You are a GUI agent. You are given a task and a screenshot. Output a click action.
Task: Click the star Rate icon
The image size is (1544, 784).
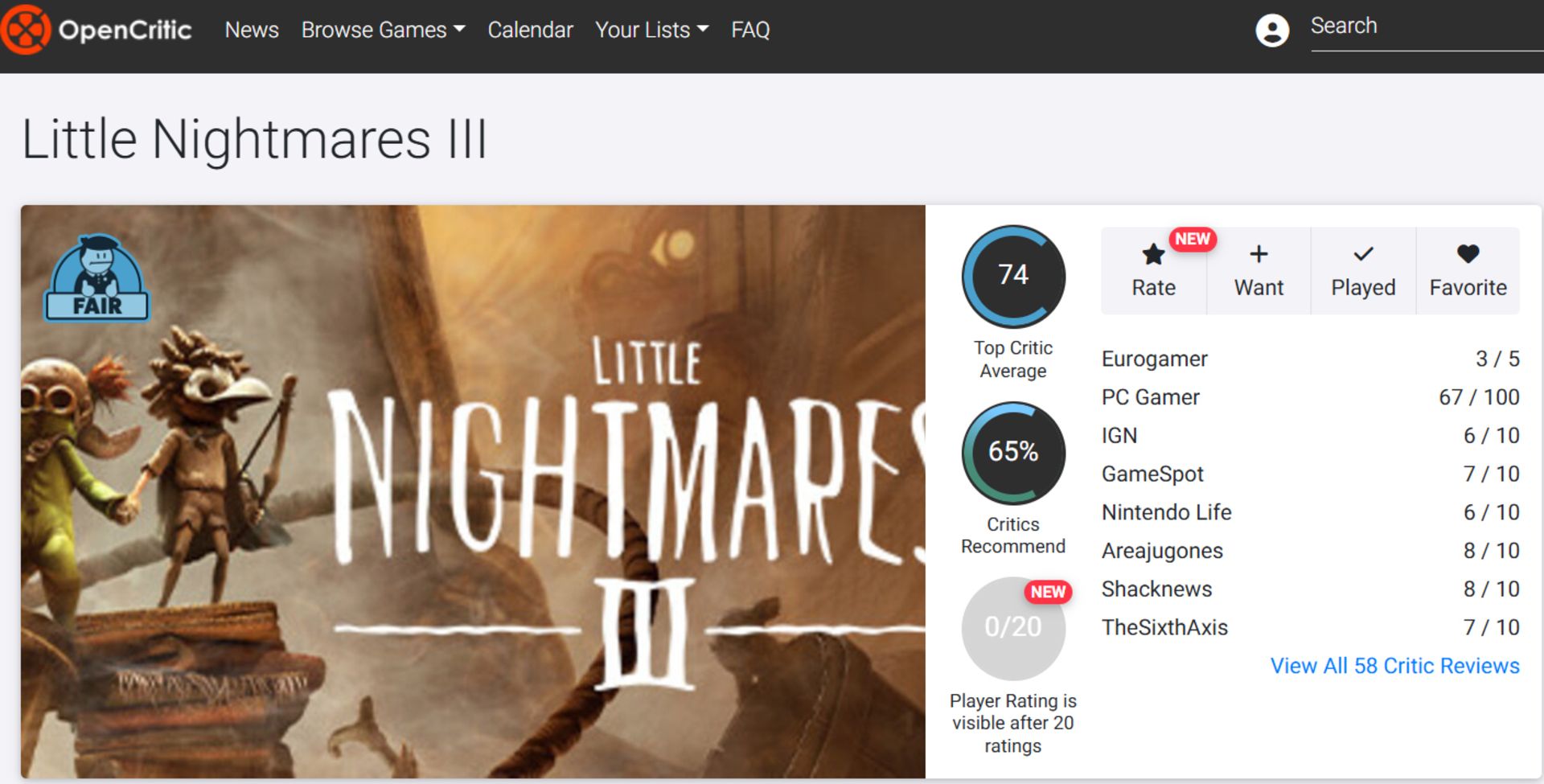(1153, 256)
